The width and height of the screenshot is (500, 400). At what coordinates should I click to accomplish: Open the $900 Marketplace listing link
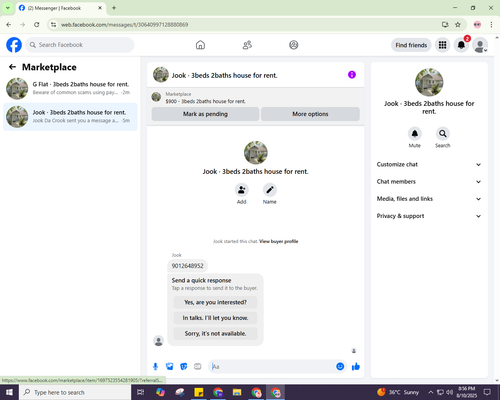click(205, 101)
